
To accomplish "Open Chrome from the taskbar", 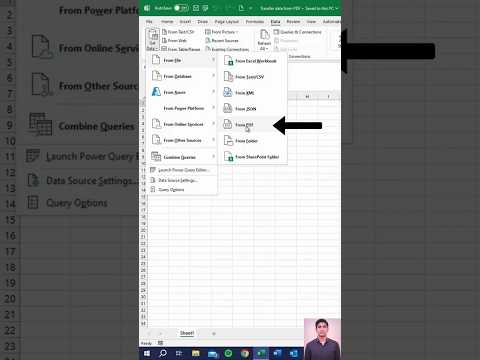I will coord(245,353).
